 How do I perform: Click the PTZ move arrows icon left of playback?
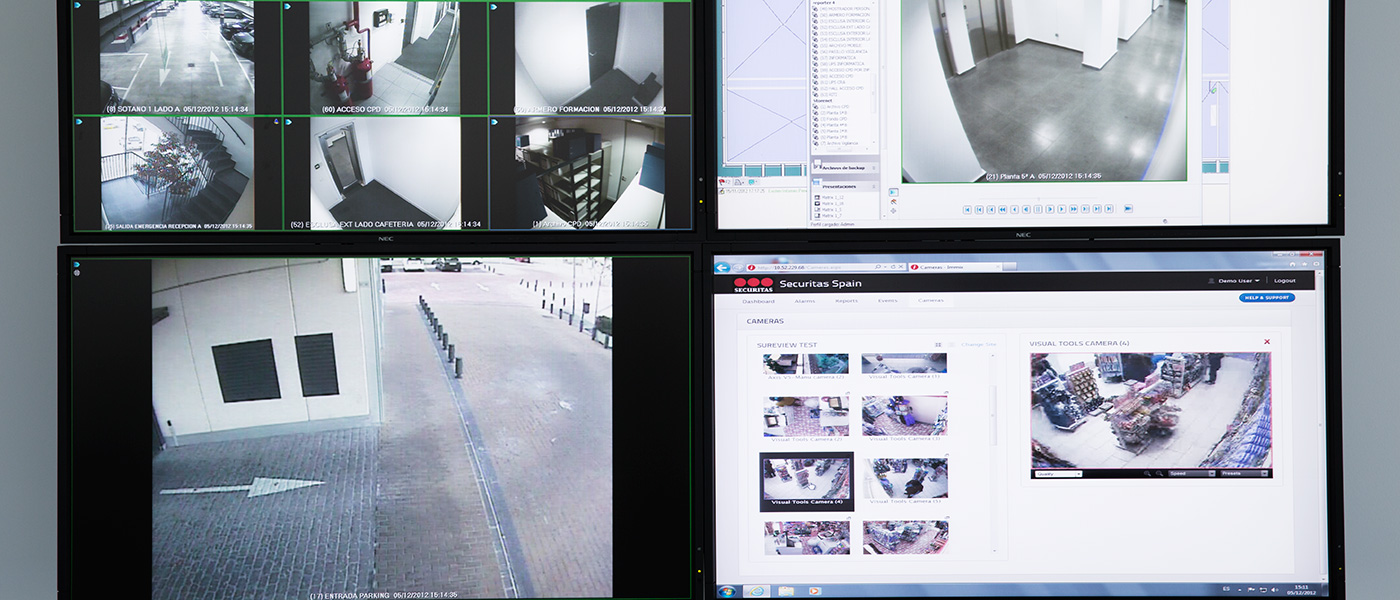893,211
